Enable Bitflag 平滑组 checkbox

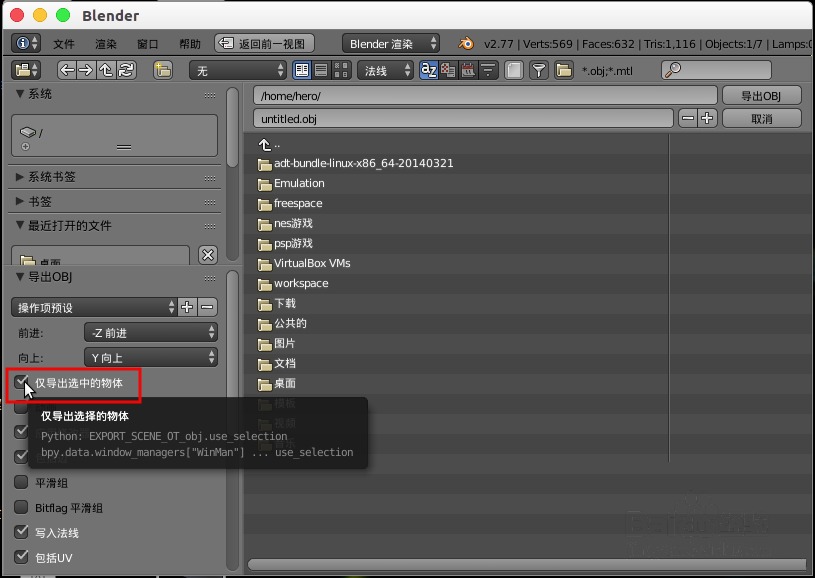click(21, 507)
